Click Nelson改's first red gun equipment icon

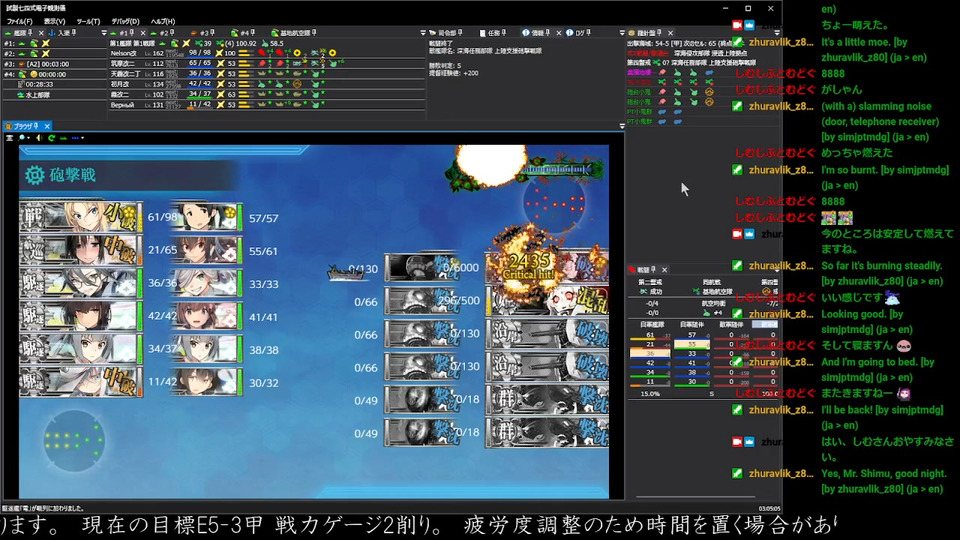(x=262, y=53)
